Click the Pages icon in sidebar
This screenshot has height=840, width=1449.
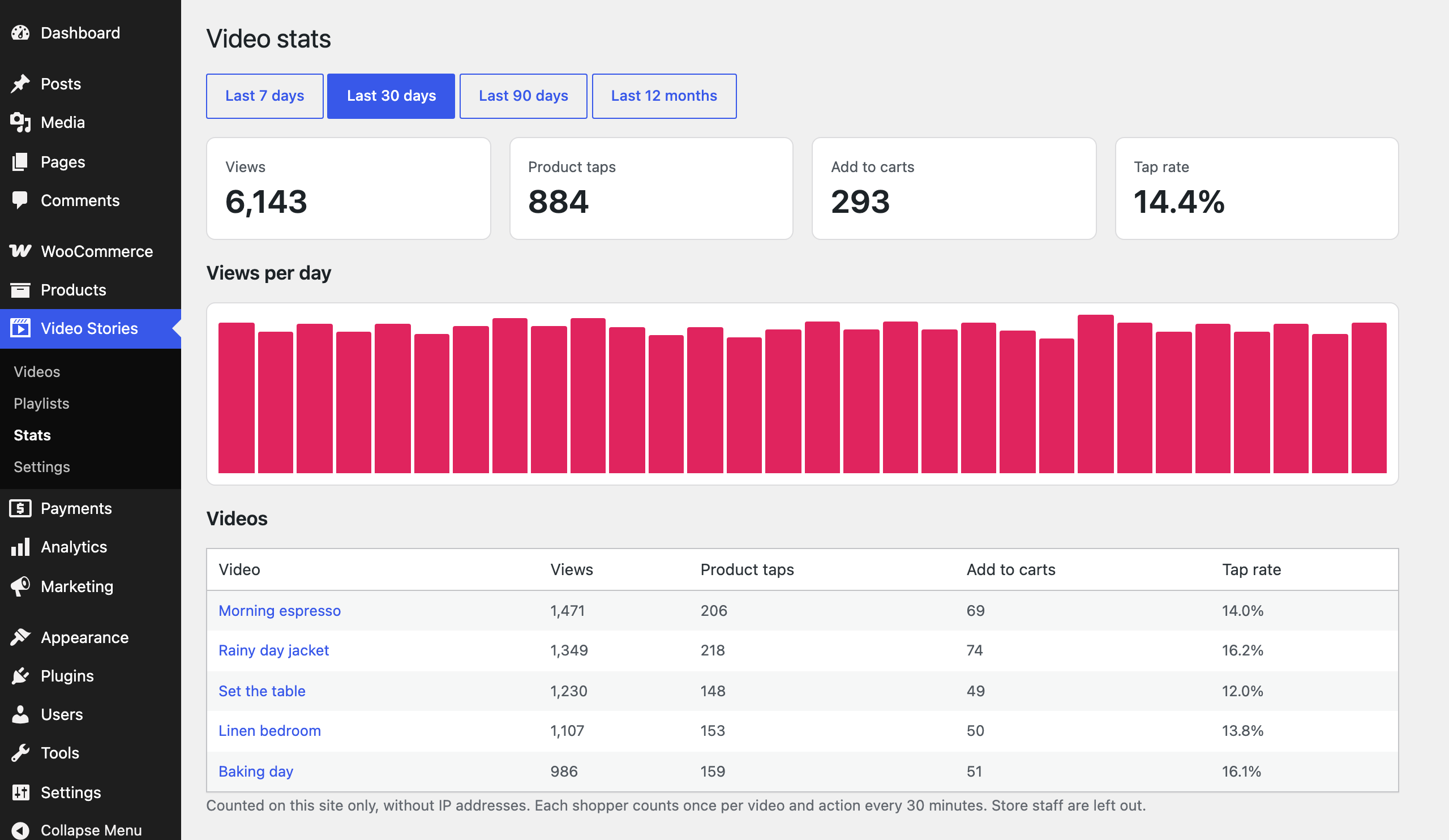(21, 162)
